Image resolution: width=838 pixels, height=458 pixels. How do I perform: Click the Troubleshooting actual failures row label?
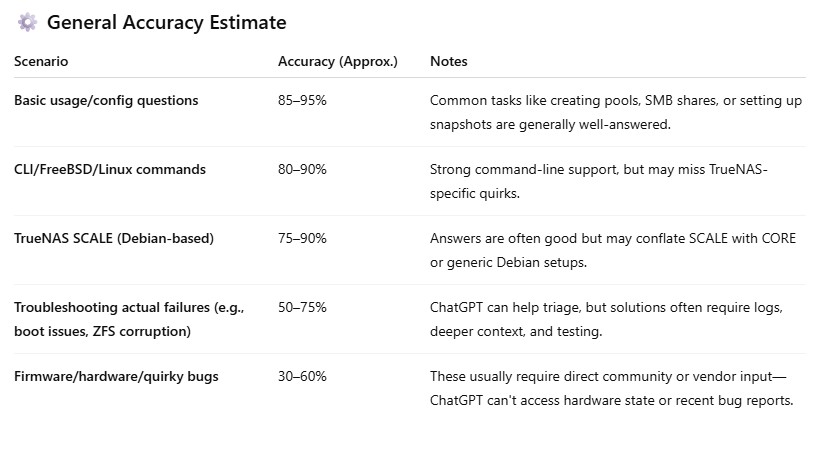(129, 319)
